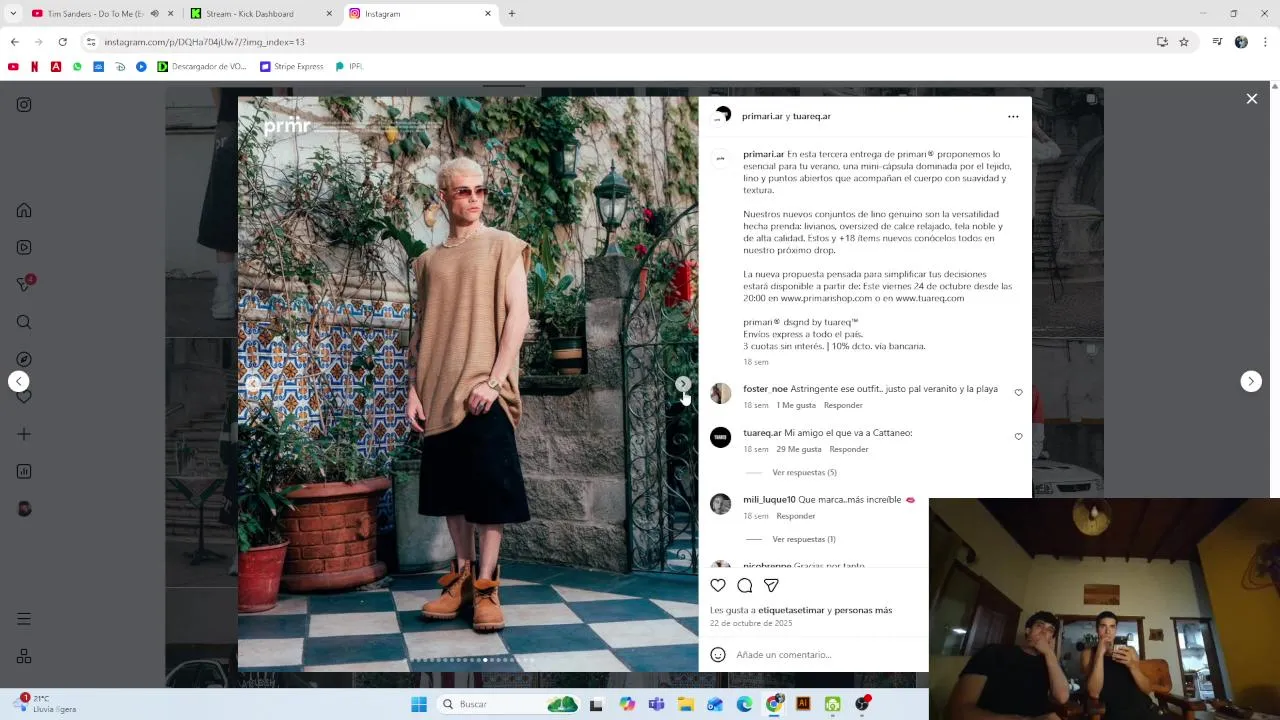Share the post with paper plane icon

[771, 585]
